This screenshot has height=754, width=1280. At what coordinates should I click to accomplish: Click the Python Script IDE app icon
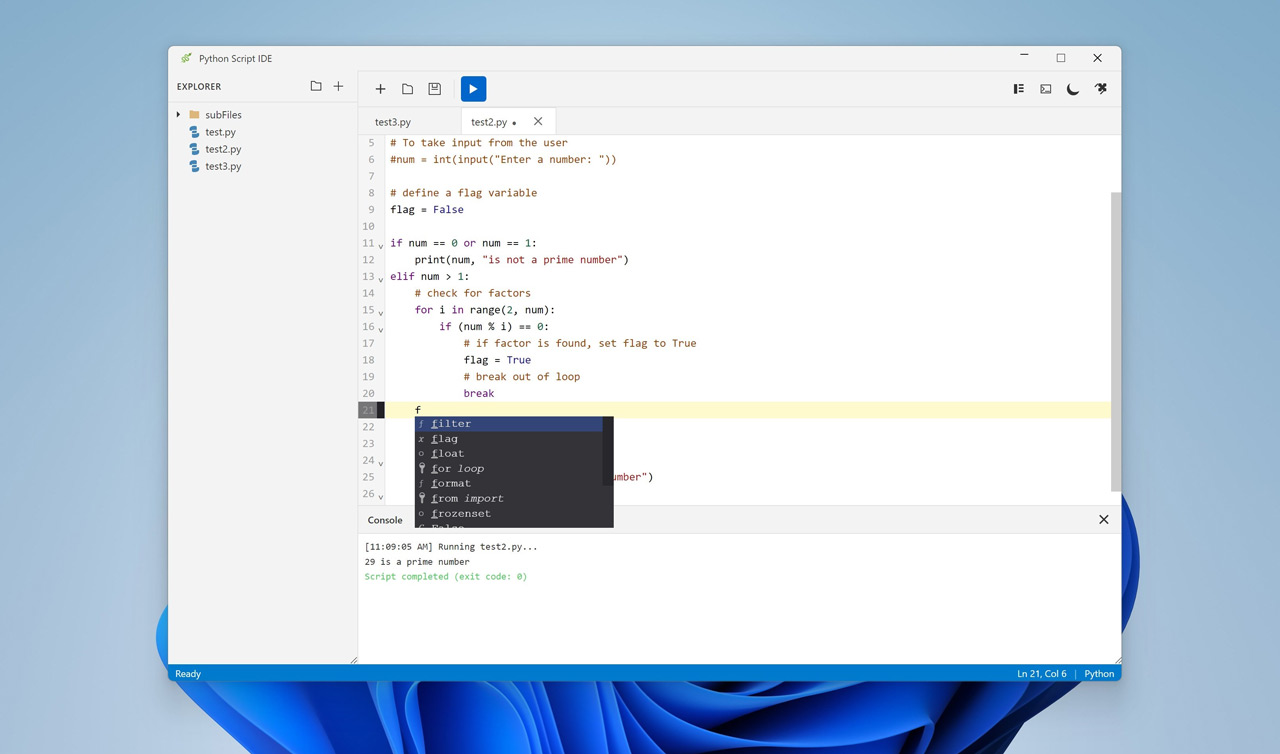click(186, 58)
